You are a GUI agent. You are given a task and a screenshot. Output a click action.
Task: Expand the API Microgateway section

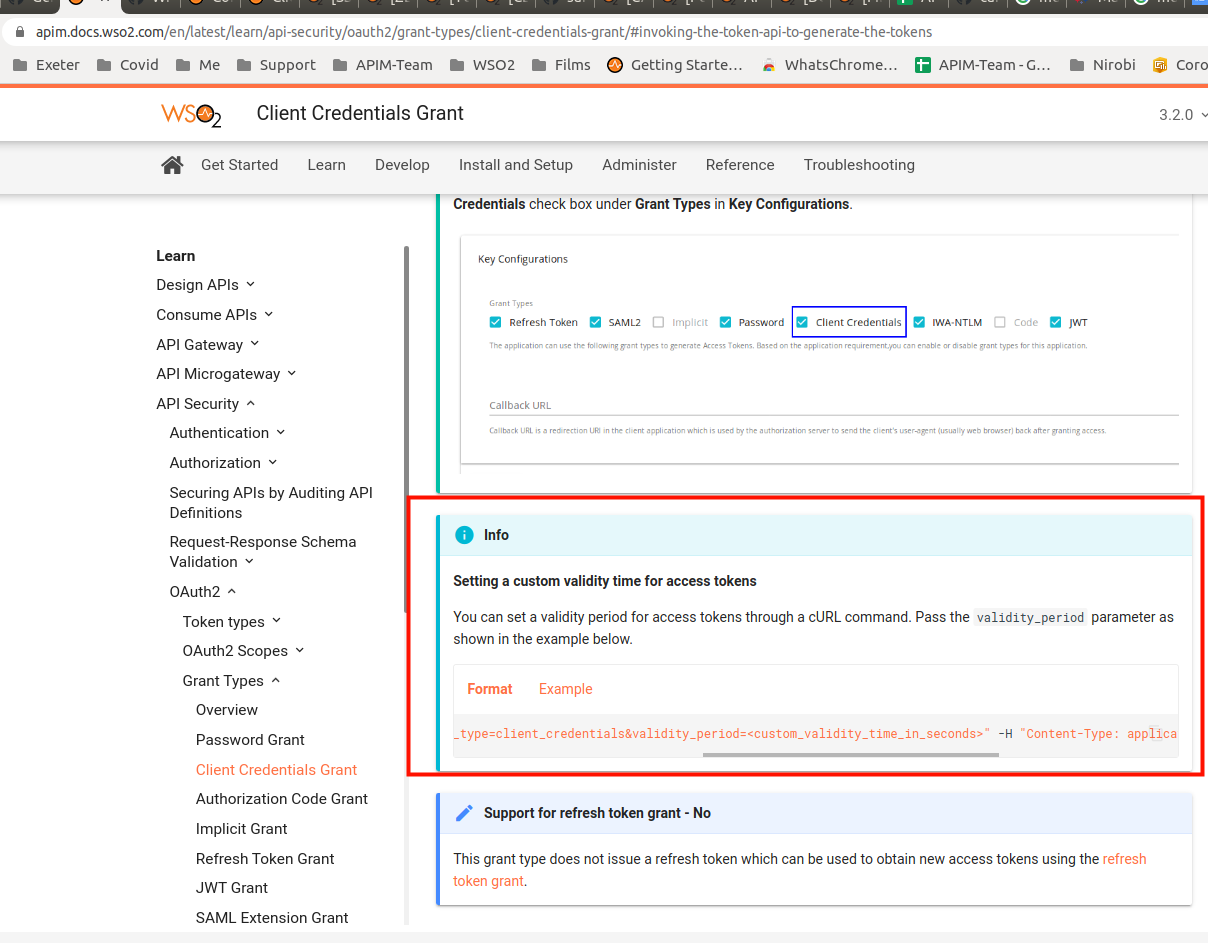click(x=226, y=373)
